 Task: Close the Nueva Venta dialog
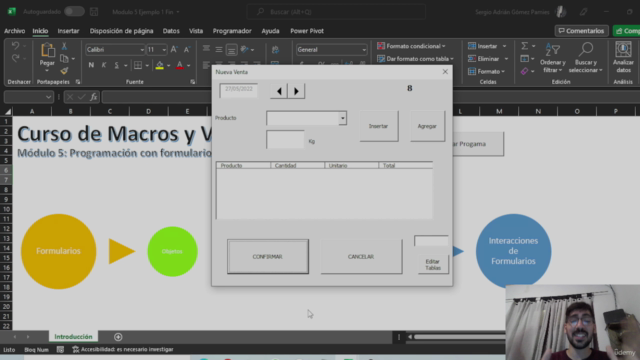coord(445,72)
